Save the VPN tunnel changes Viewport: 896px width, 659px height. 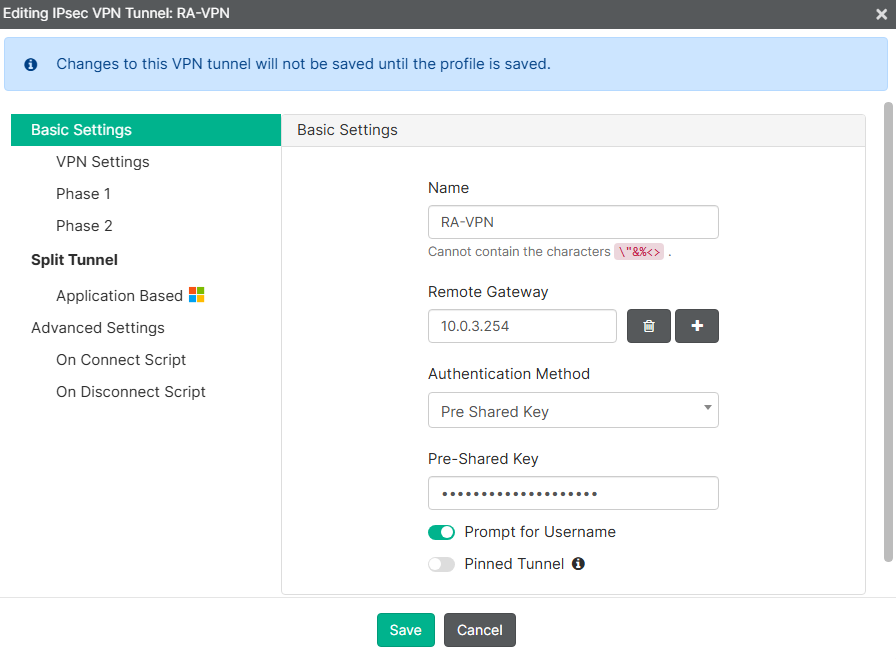click(x=405, y=630)
